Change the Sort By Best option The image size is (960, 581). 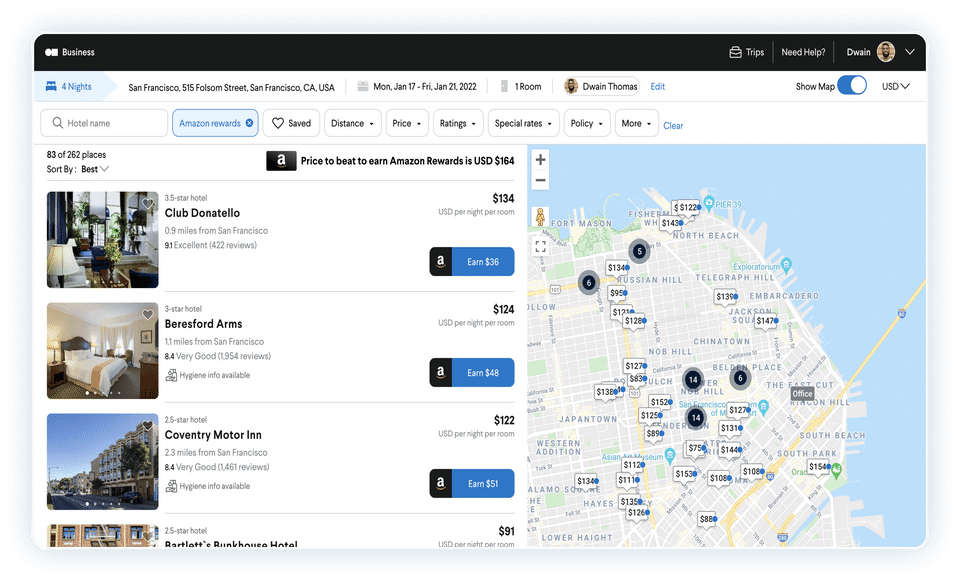tap(95, 169)
